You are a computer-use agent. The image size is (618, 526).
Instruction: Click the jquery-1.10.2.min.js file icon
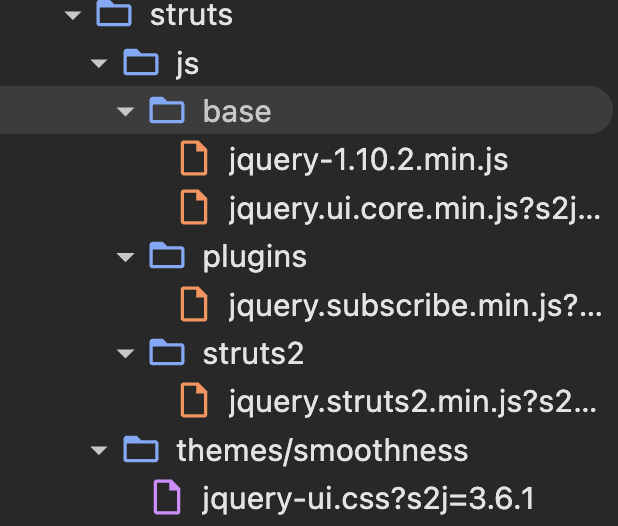tap(194, 158)
